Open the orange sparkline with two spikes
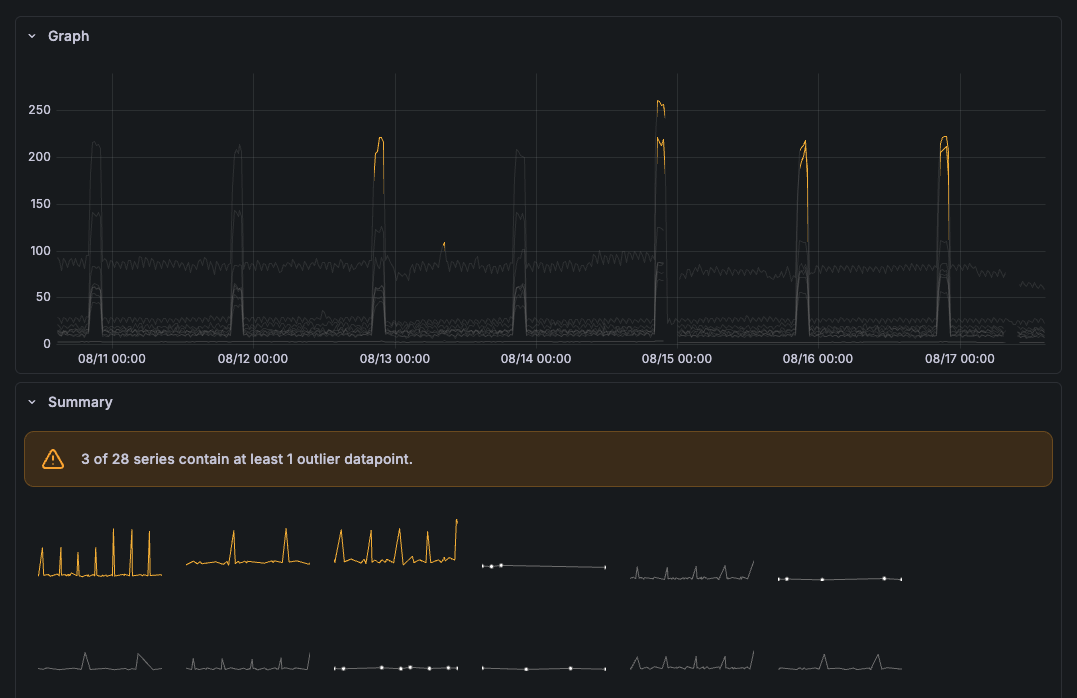The width and height of the screenshot is (1077, 698). coord(248,547)
